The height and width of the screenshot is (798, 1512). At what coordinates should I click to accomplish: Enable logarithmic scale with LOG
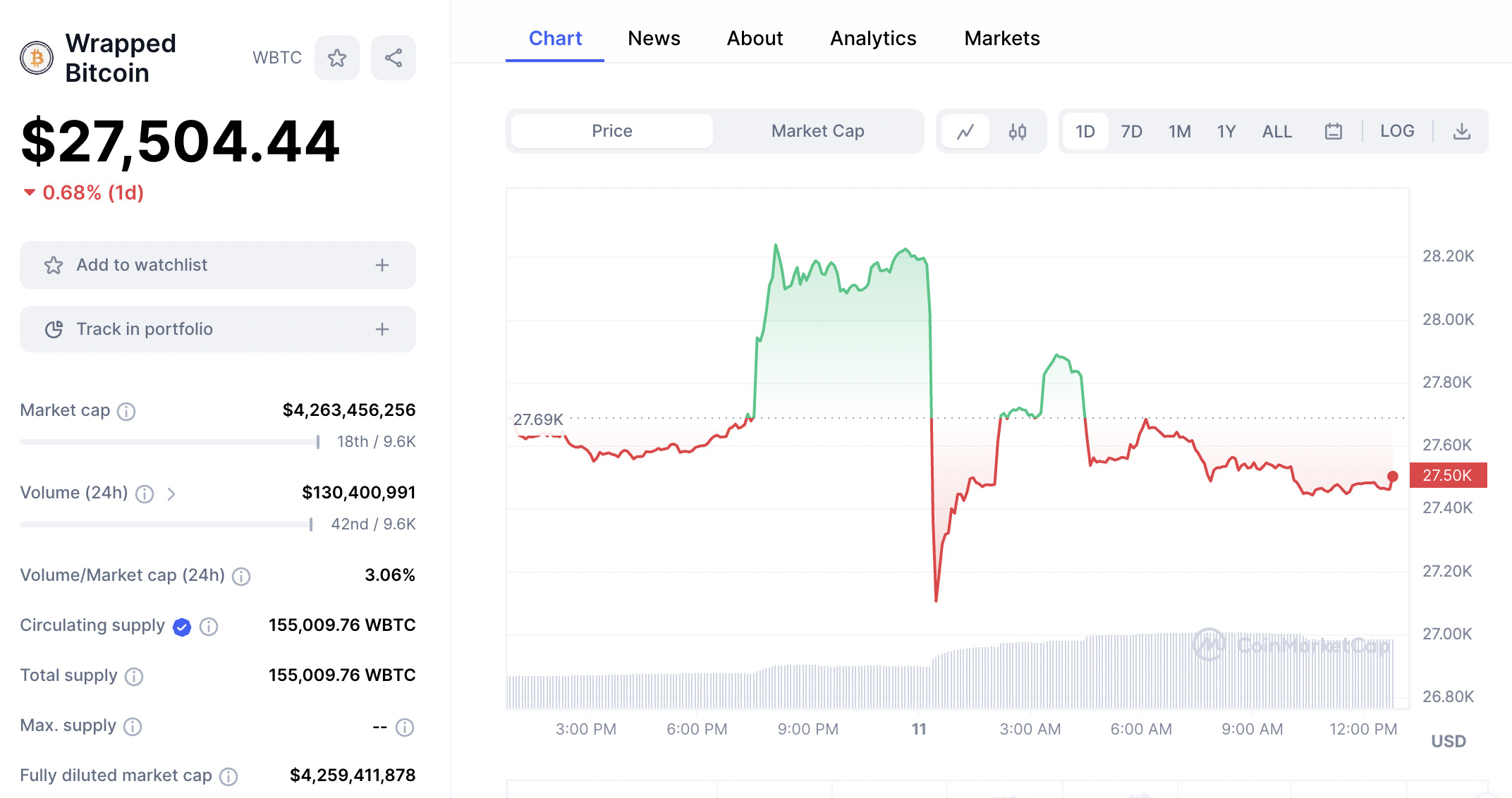click(x=1397, y=130)
